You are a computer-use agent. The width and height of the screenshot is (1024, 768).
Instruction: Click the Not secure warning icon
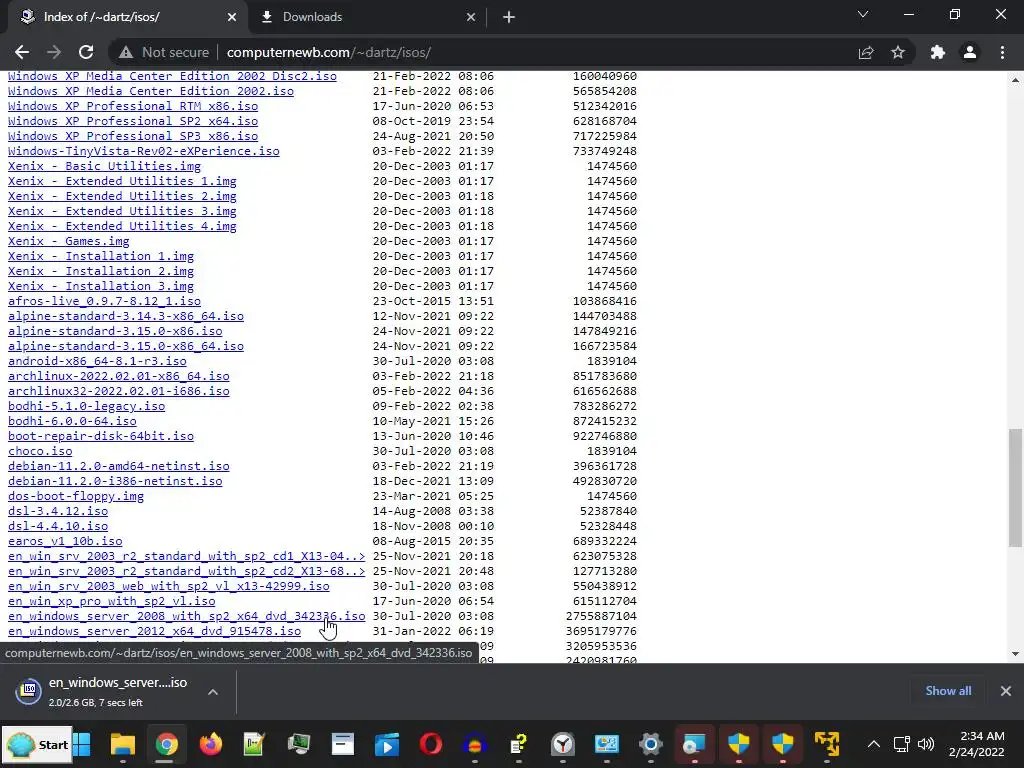pos(126,52)
